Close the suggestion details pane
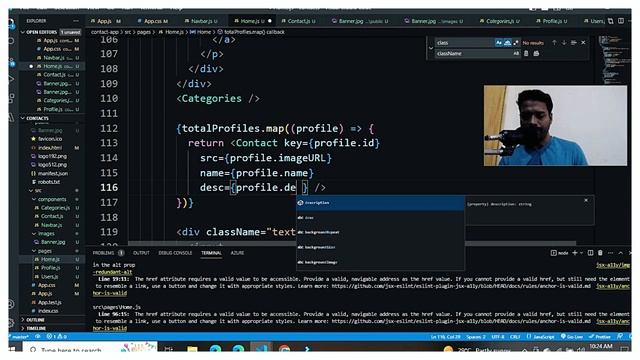640x360 pixels. point(586,200)
